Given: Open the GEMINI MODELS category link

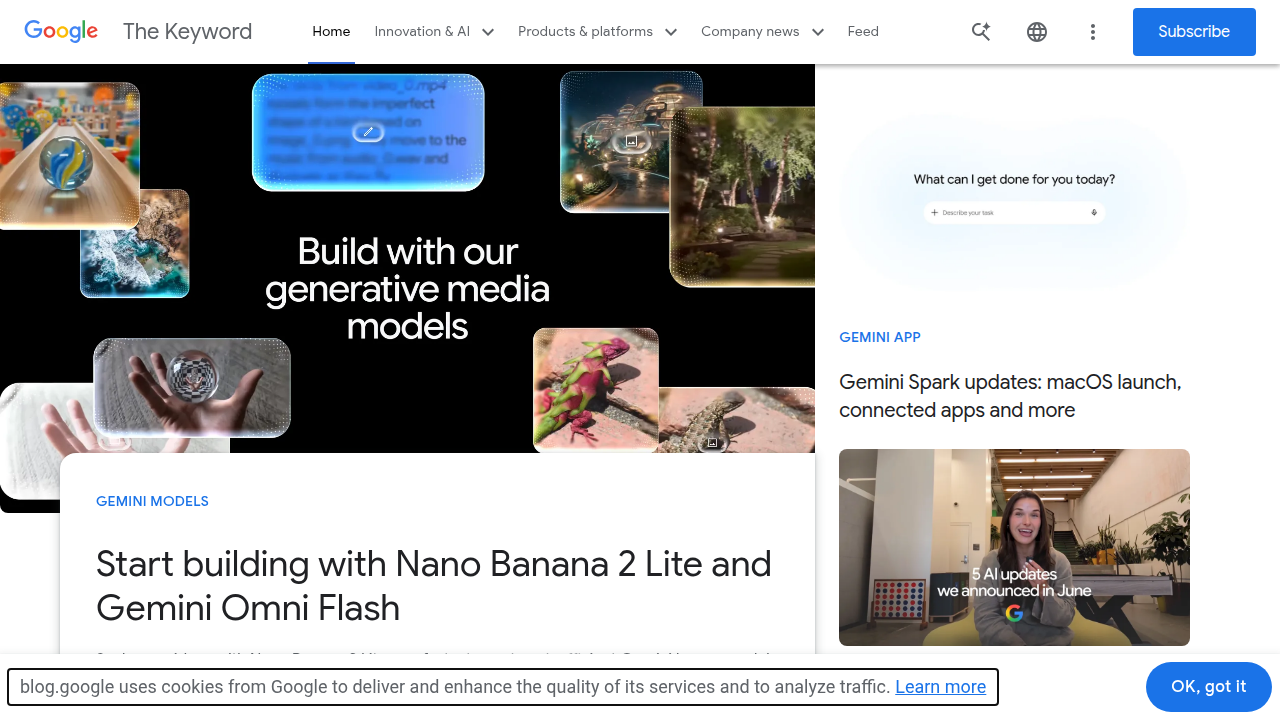Looking at the screenshot, I should (x=152, y=501).
